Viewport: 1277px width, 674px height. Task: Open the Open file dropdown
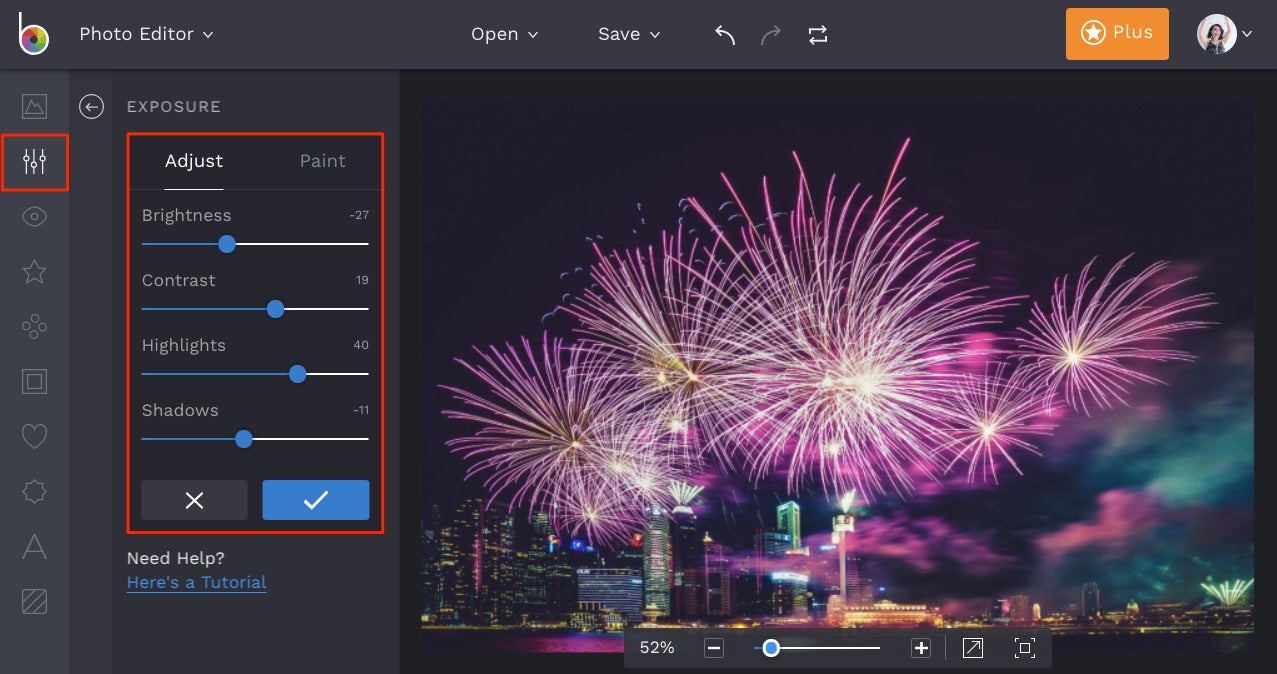pyautogui.click(x=504, y=33)
